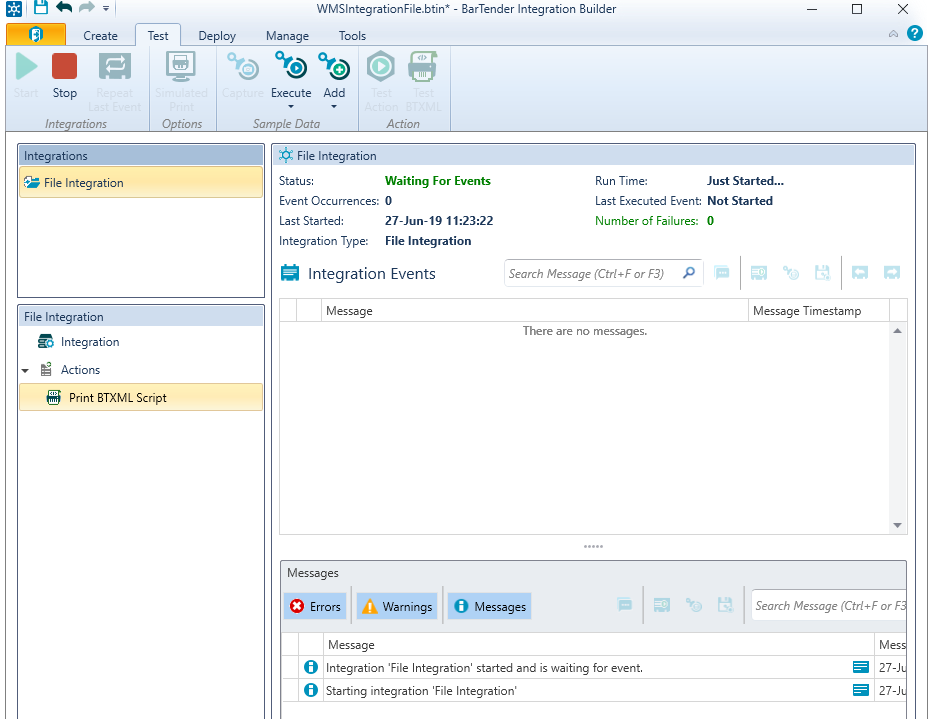Viewport: 929px width, 719px height.
Task: Open the Deploy ribbon tab
Action: pyautogui.click(x=217, y=36)
